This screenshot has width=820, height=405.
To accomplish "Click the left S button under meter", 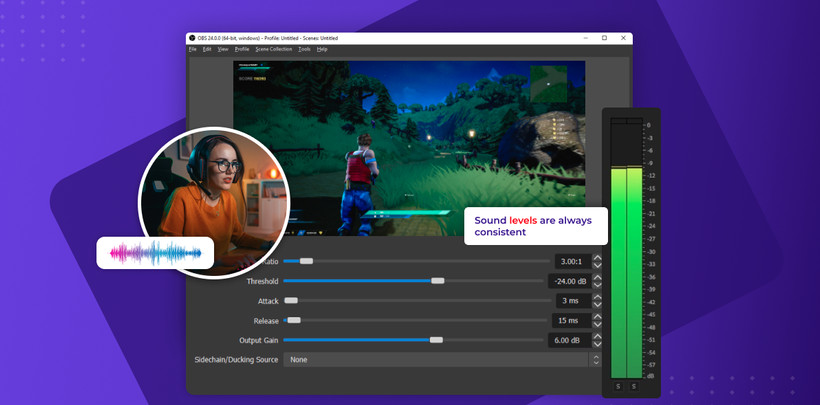I will [618, 386].
